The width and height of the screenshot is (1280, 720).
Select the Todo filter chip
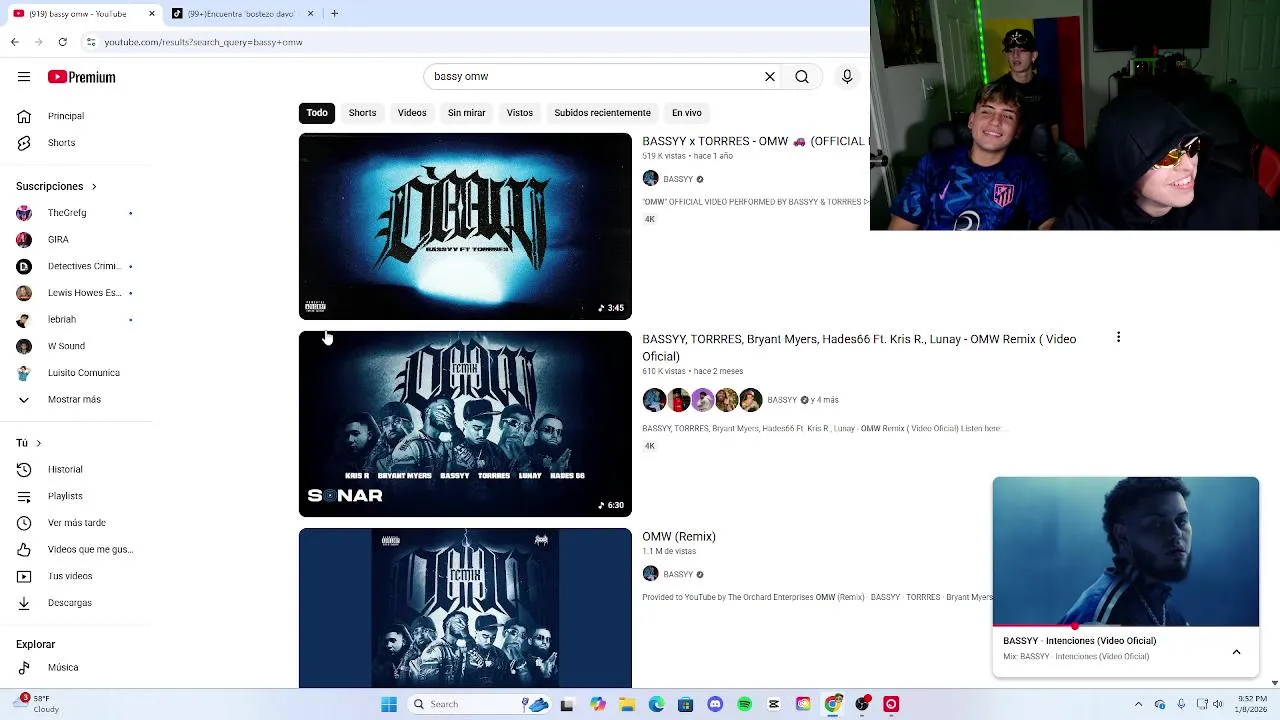click(x=317, y=113)
